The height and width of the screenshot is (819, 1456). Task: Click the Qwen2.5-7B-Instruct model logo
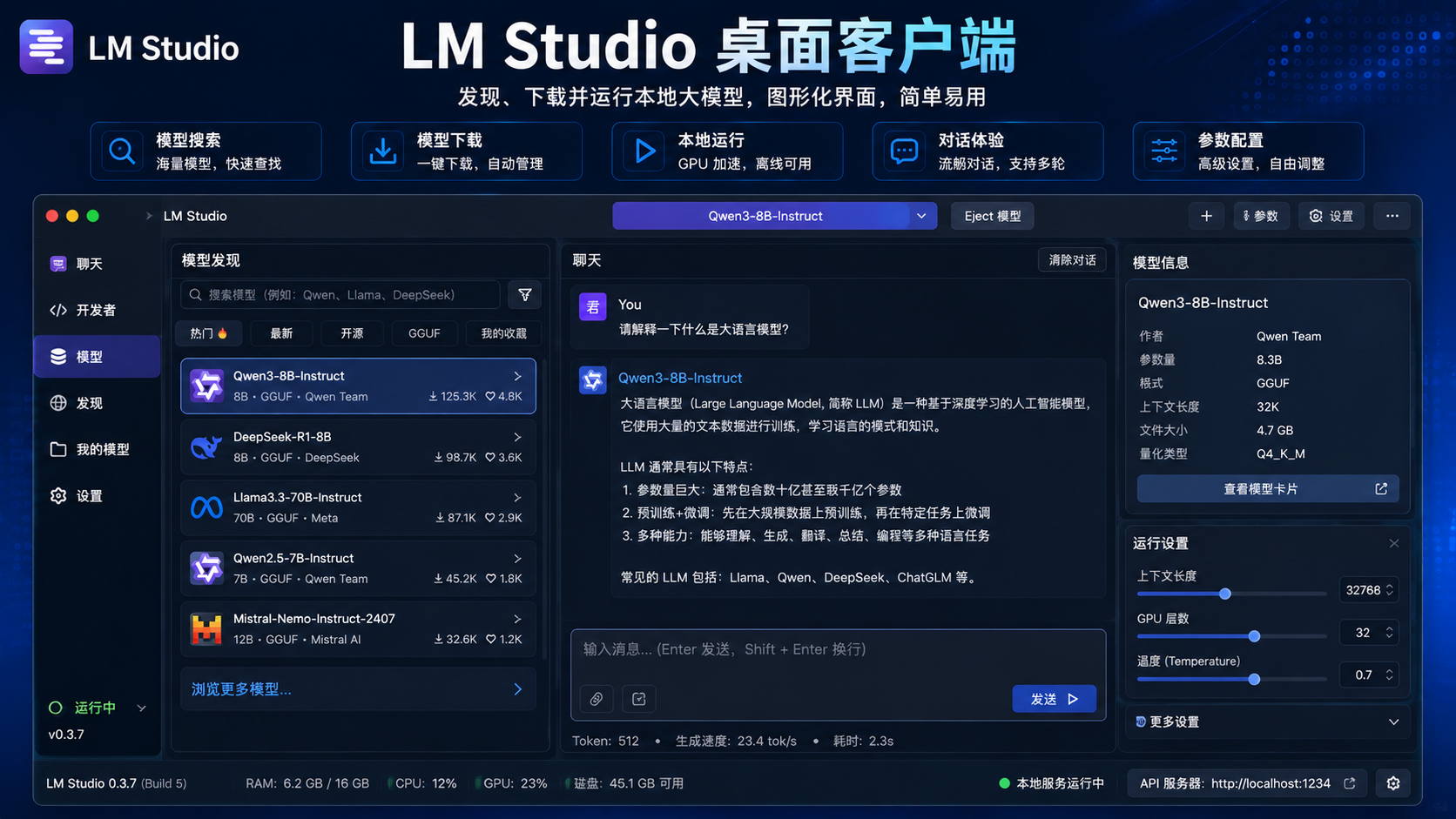[207, 568]
